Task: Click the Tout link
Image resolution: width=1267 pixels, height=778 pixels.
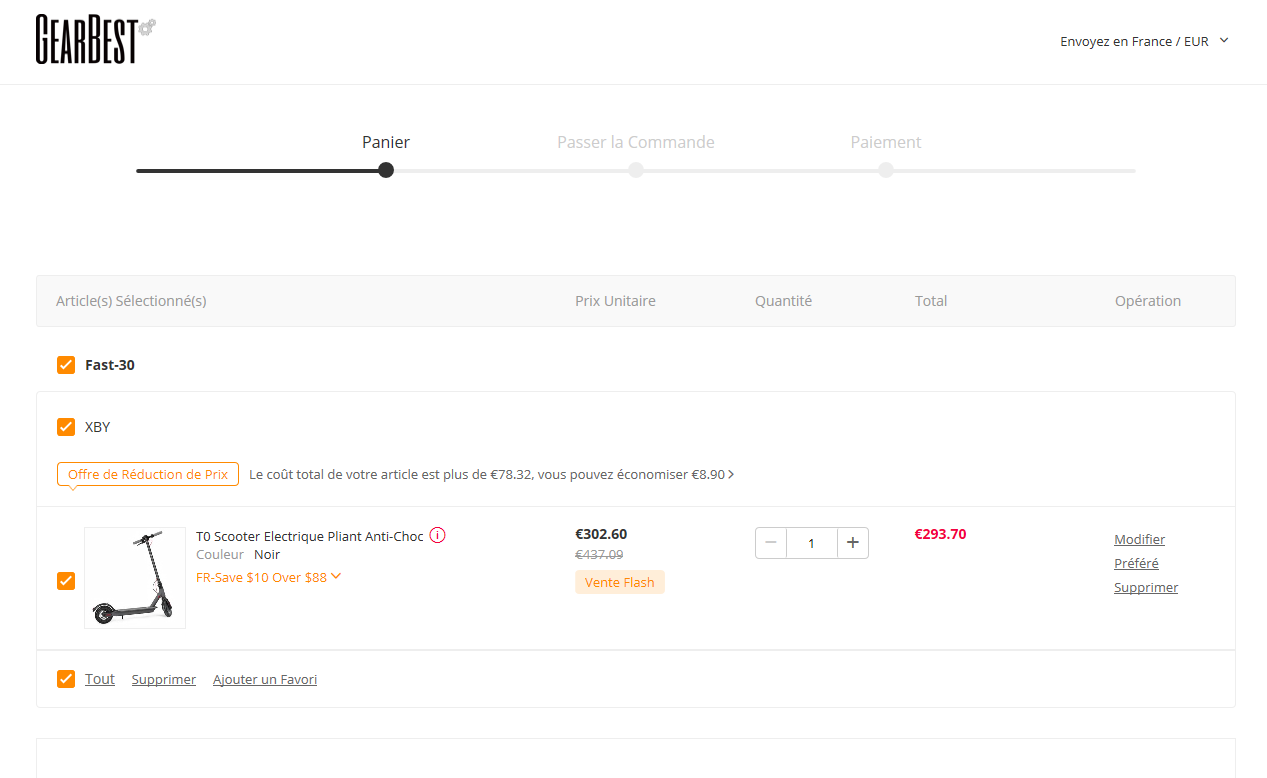Action: point(100,679)
